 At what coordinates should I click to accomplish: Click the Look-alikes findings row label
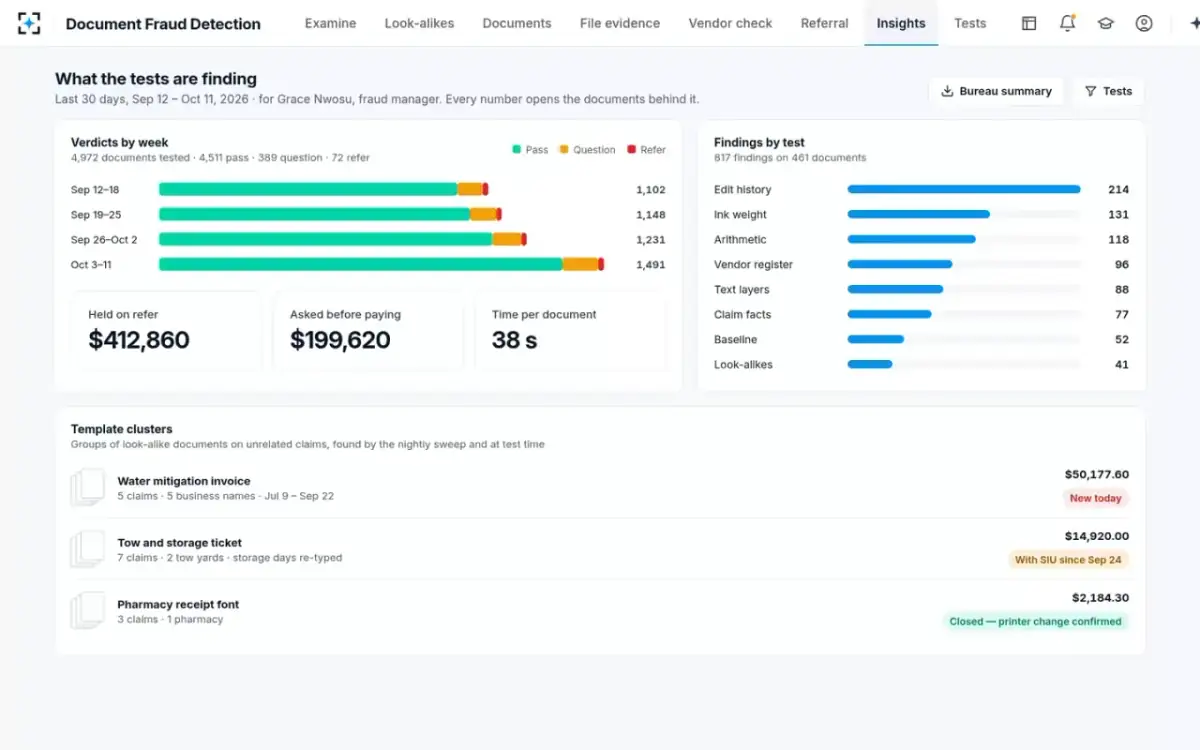point(743,365)
